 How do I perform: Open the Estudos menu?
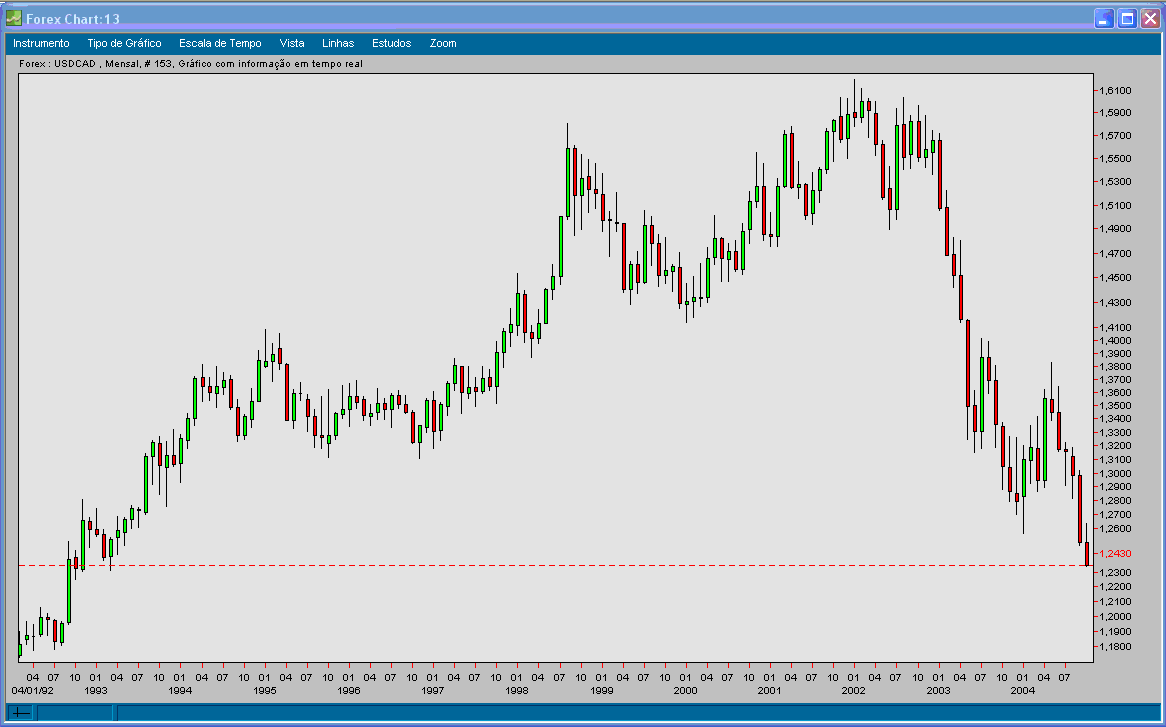coord(390,43)
